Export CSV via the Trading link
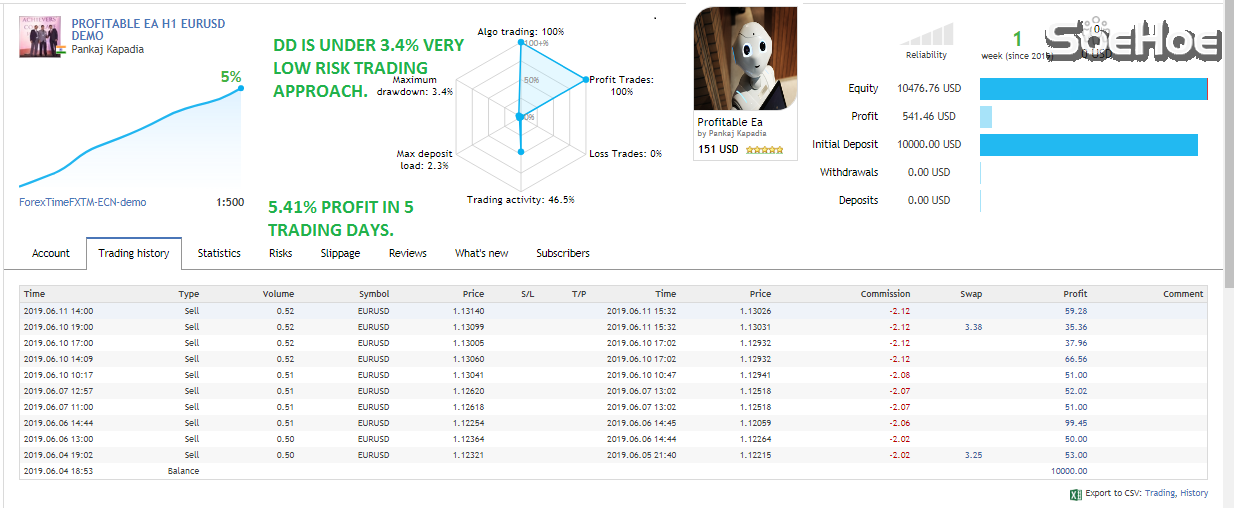 1160,493
